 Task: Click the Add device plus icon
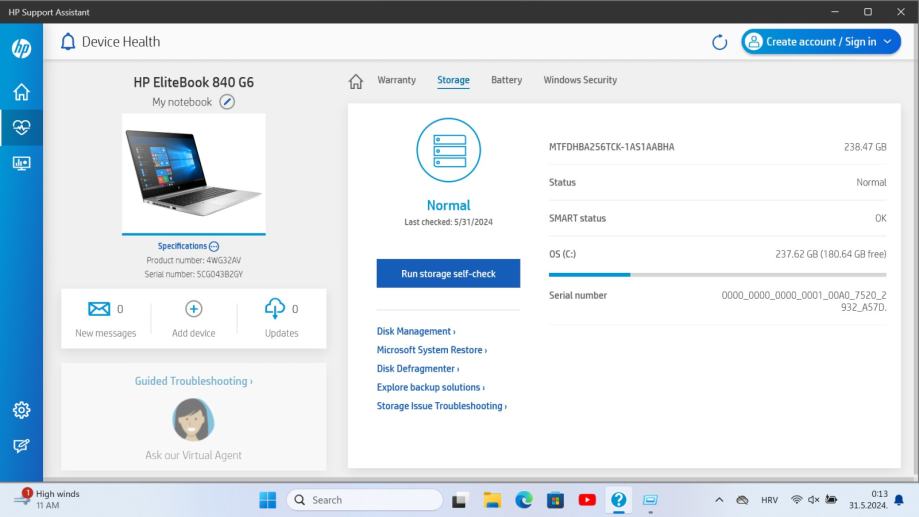194,309
